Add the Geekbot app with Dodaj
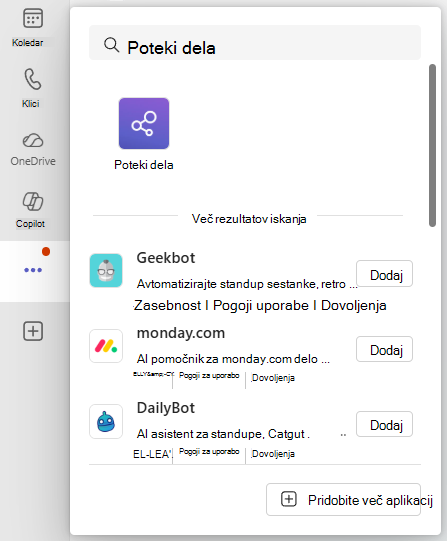The width and height of the screenshot is (447, 541). pos(384,274)
